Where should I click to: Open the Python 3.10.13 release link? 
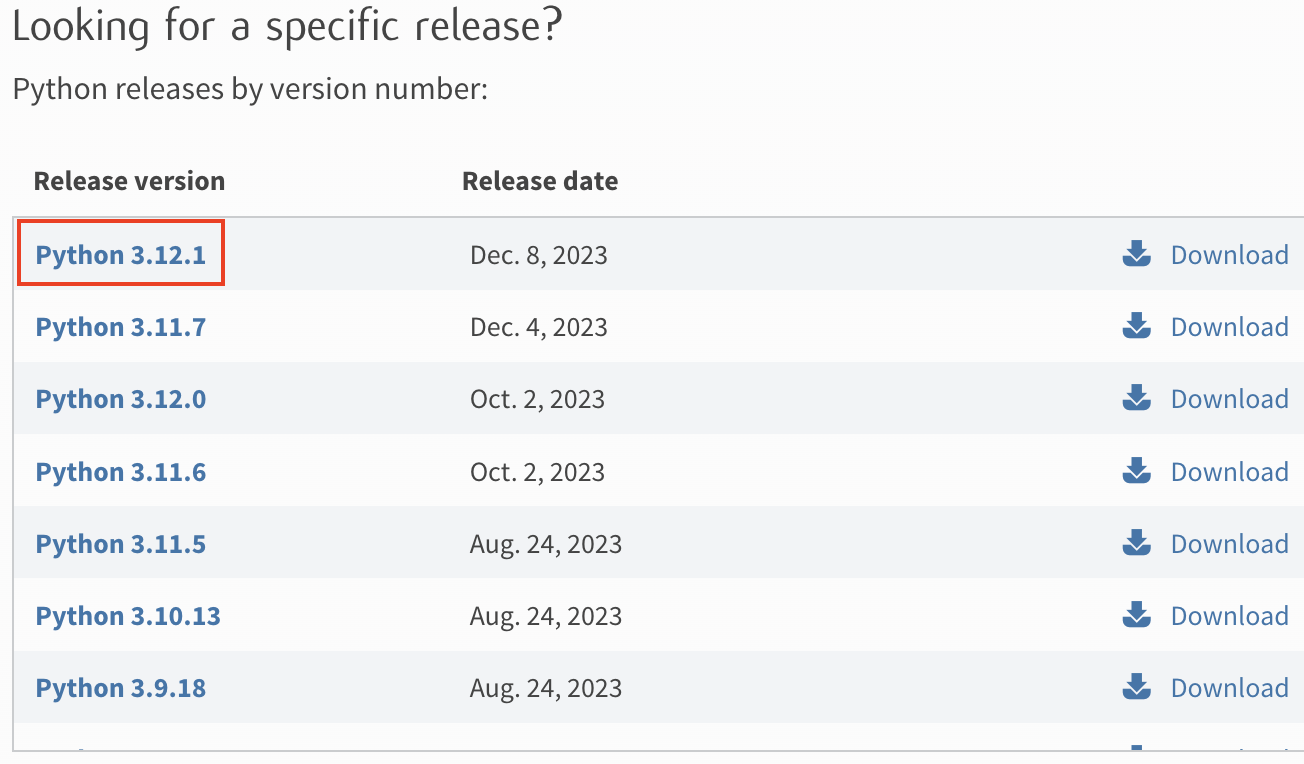click(x=128, y=616)
